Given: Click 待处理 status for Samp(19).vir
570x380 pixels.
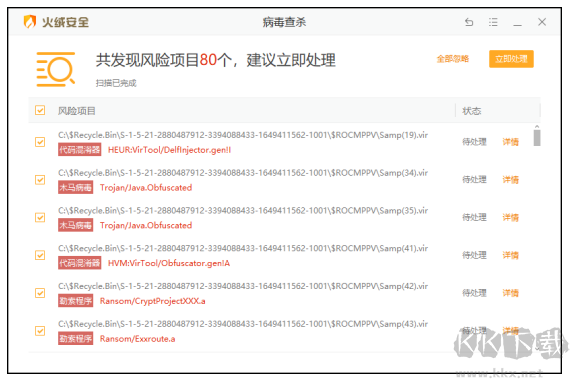Looking at the screenshot, I should pos(474,142).
